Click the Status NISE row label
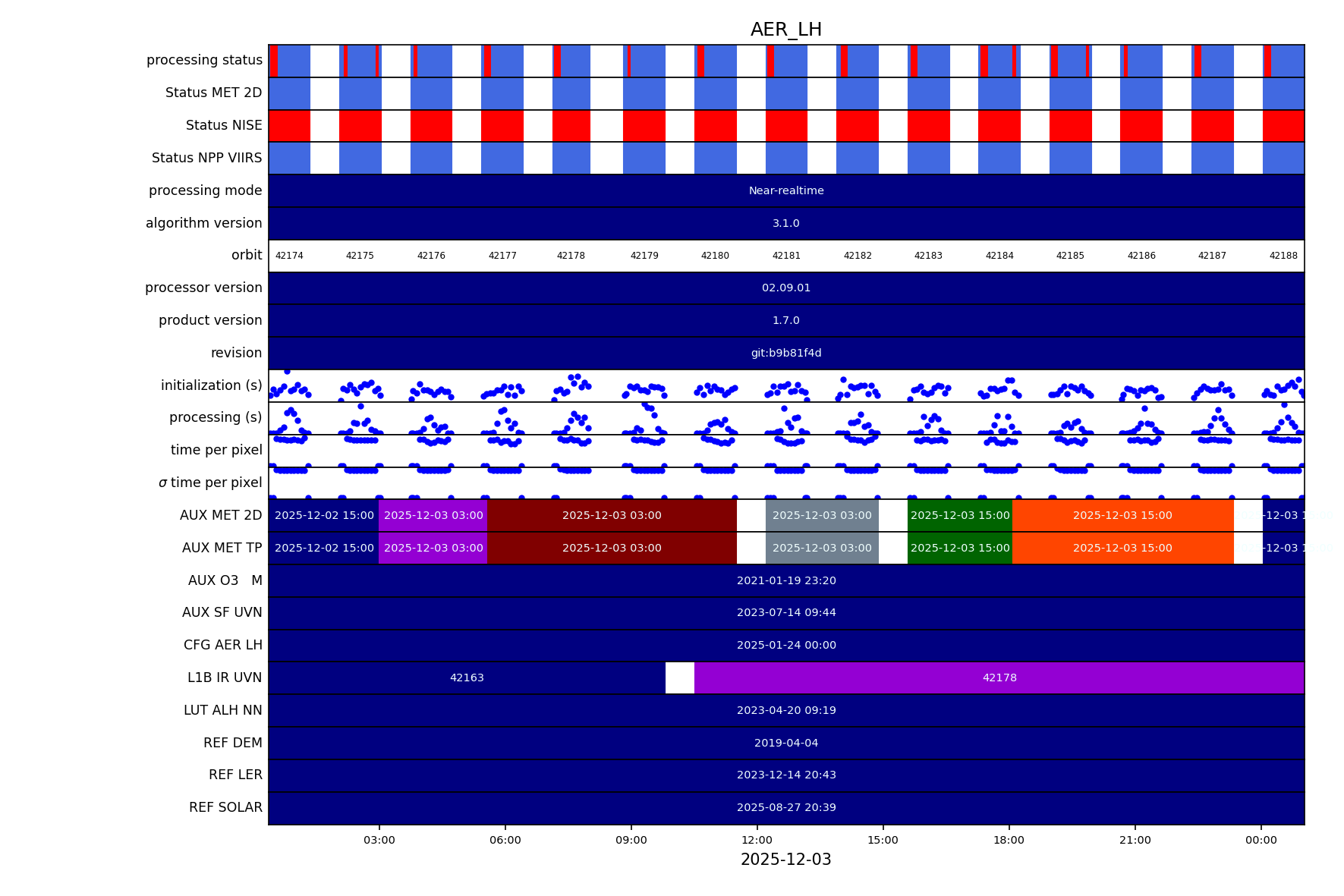The width and height of the screenshot is (1344, 896). (x=224, y=125)
